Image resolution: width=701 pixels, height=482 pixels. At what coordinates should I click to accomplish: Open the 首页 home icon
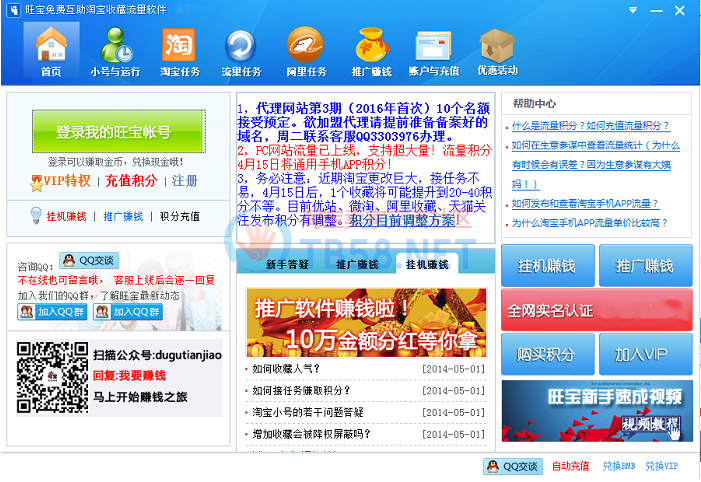pyautogui.click(x=51, y=50)
